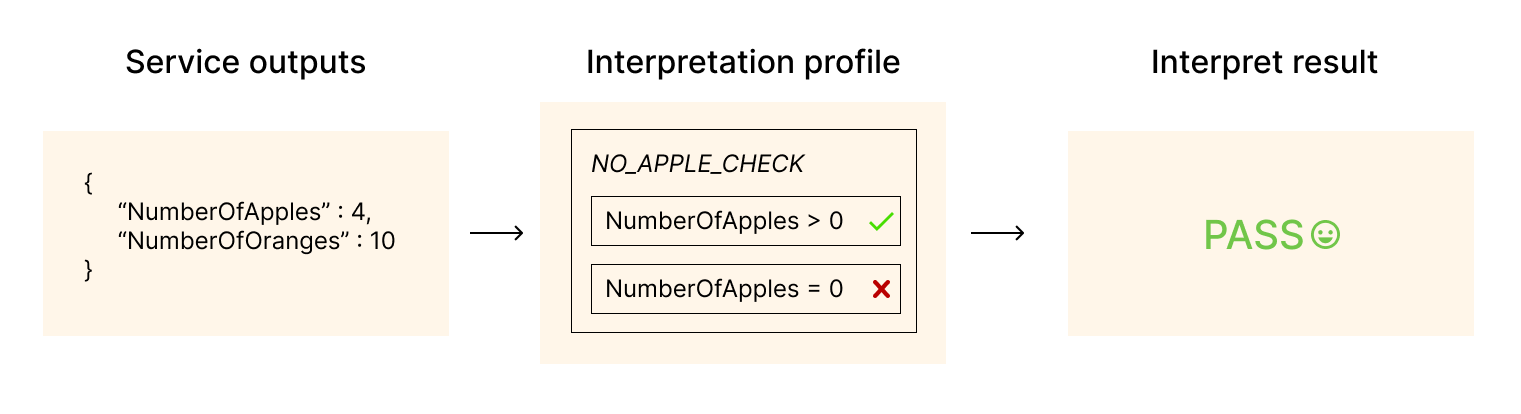This screenshot has width=1521, height=414.
Task: Click the Service outputs heading
Action: (245, 63)
